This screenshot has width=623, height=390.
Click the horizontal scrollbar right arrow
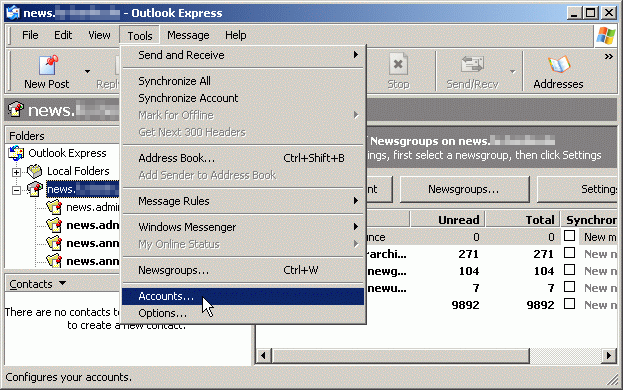(x=608, y=355)
